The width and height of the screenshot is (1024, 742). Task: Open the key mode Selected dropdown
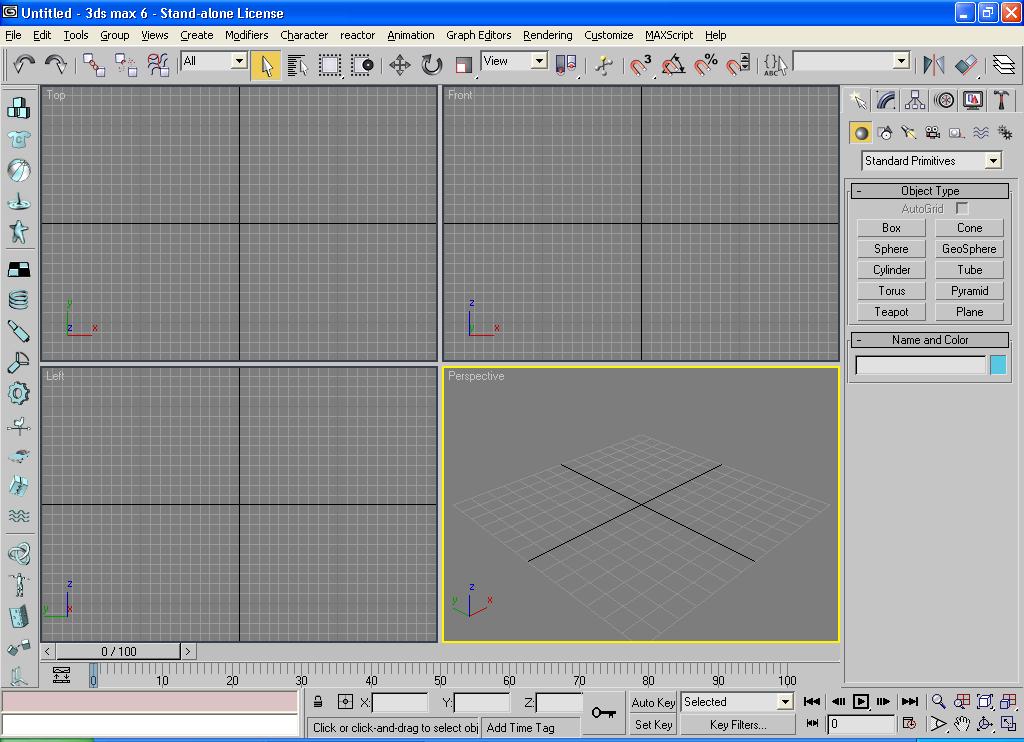point(785,702)
